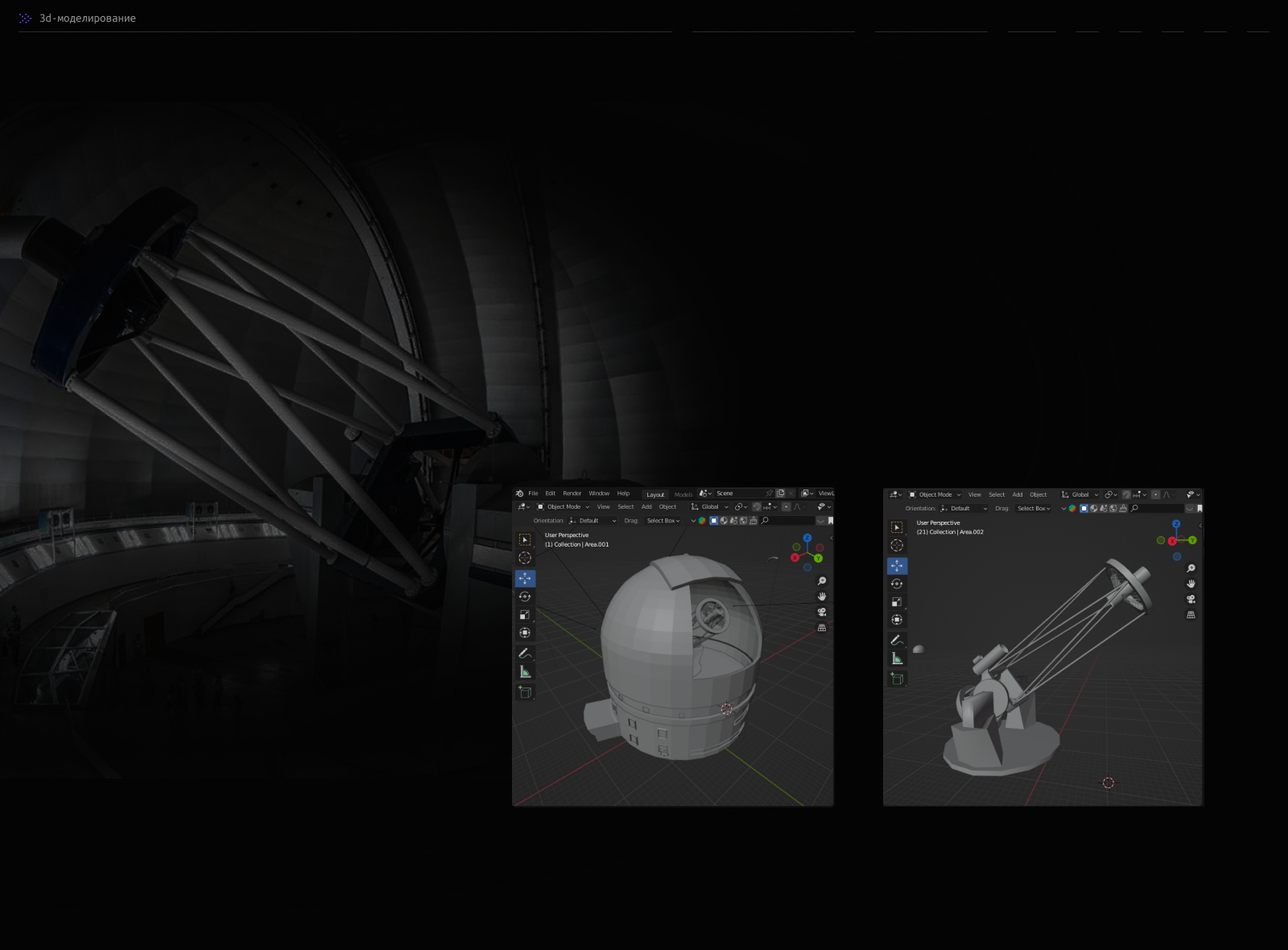Toggle snapping magnet in the dome viewport header

pos(757,507)
